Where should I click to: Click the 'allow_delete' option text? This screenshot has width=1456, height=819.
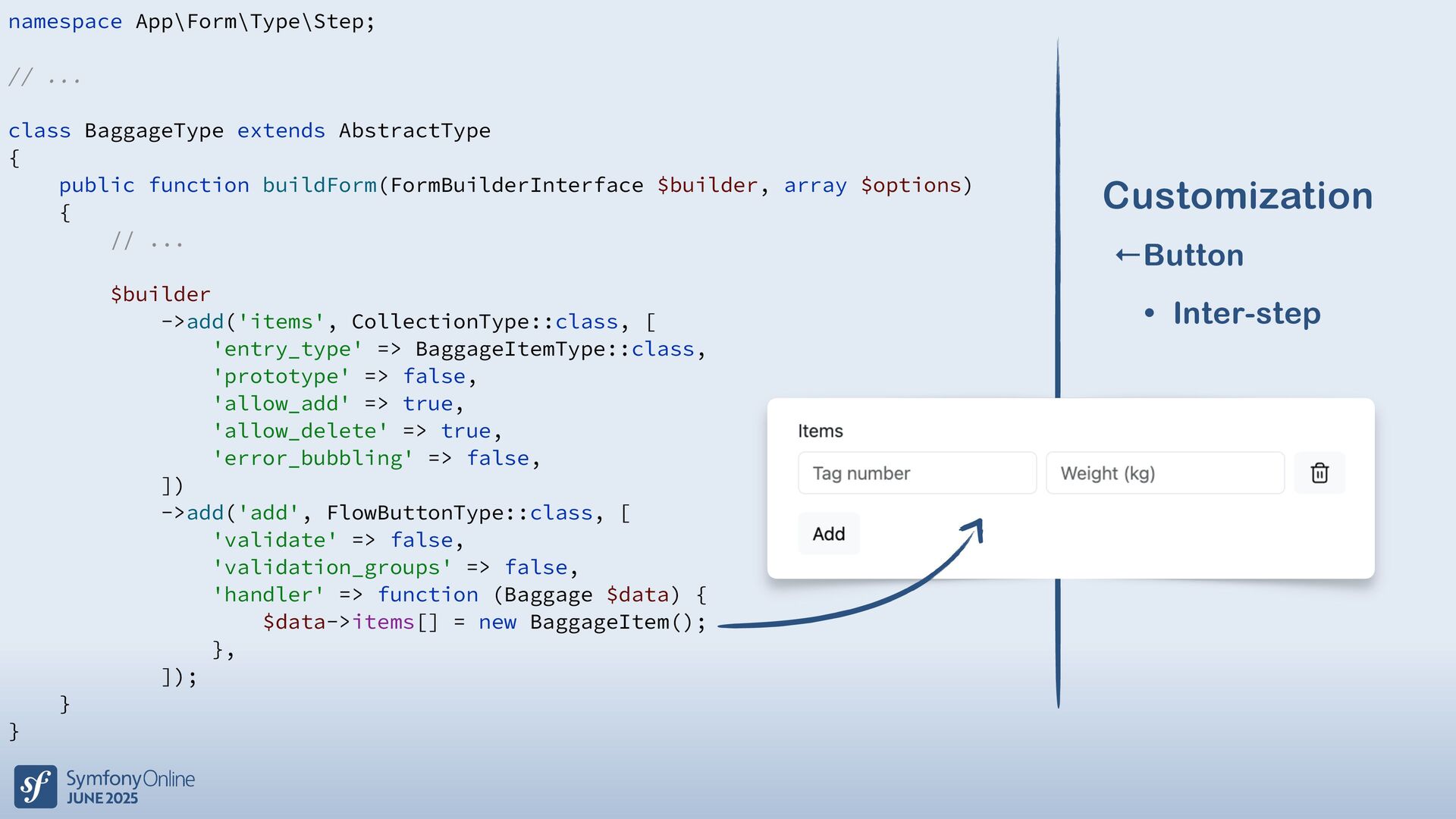[x=300, y=431]
